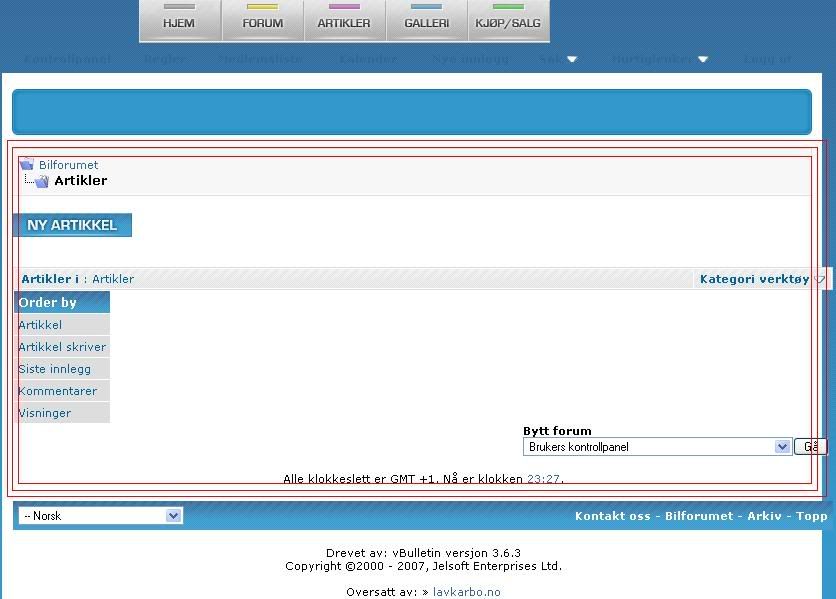The image size is (836, 599).
Task: Open the lavkarbo.no link
Action: coord(467,592)
